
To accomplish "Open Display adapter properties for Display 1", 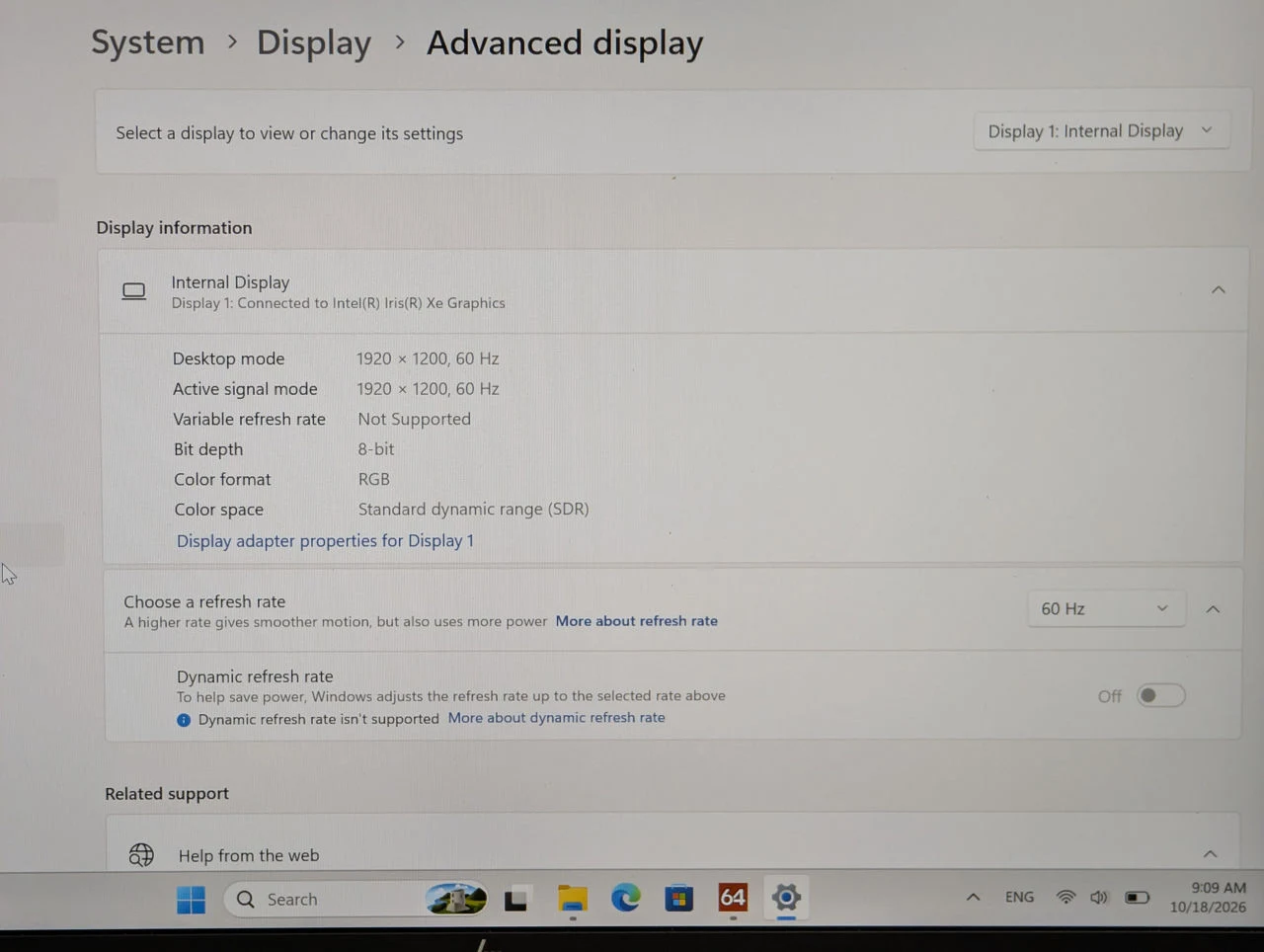I will [325, 541].
